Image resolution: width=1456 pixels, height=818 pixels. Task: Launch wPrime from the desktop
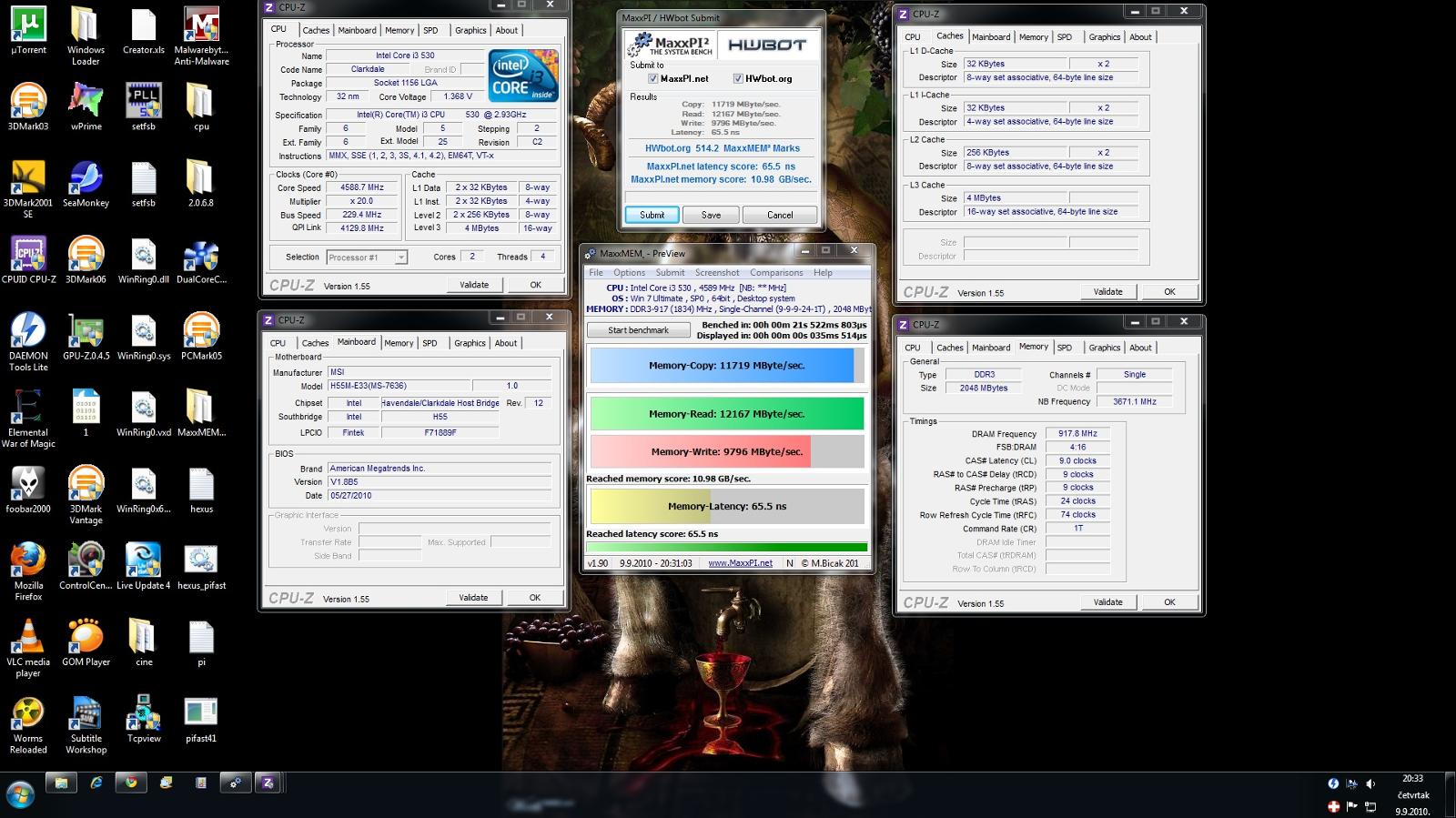click(x=86, y=107)
